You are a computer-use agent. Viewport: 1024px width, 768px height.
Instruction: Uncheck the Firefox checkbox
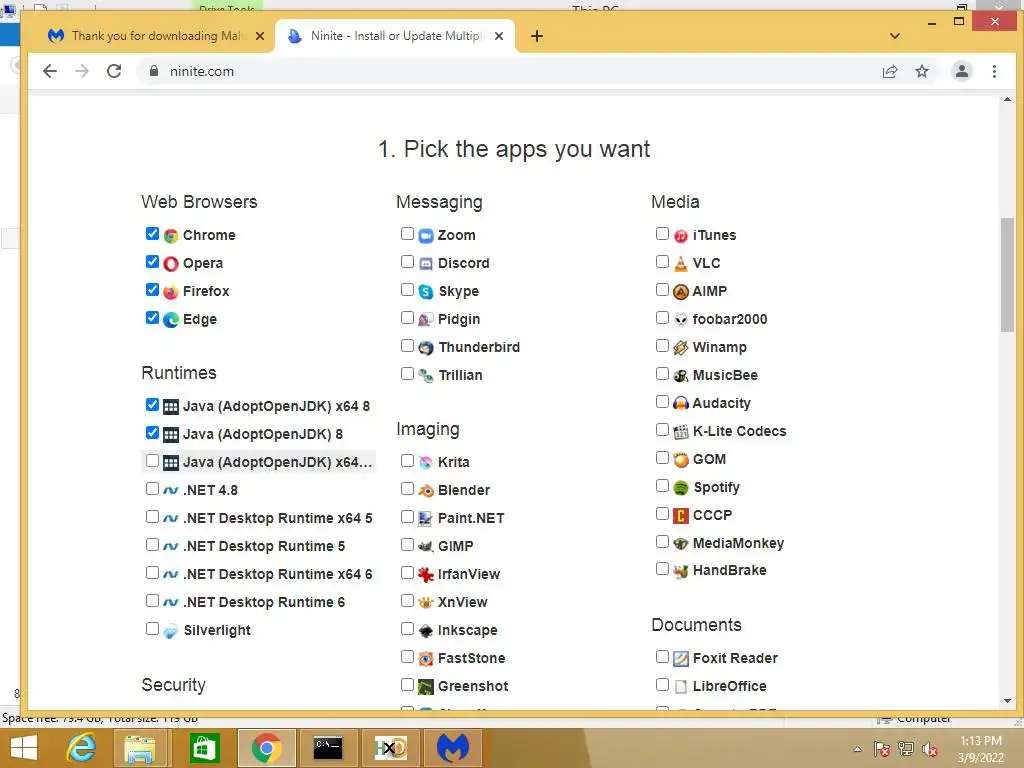(152, 290)
